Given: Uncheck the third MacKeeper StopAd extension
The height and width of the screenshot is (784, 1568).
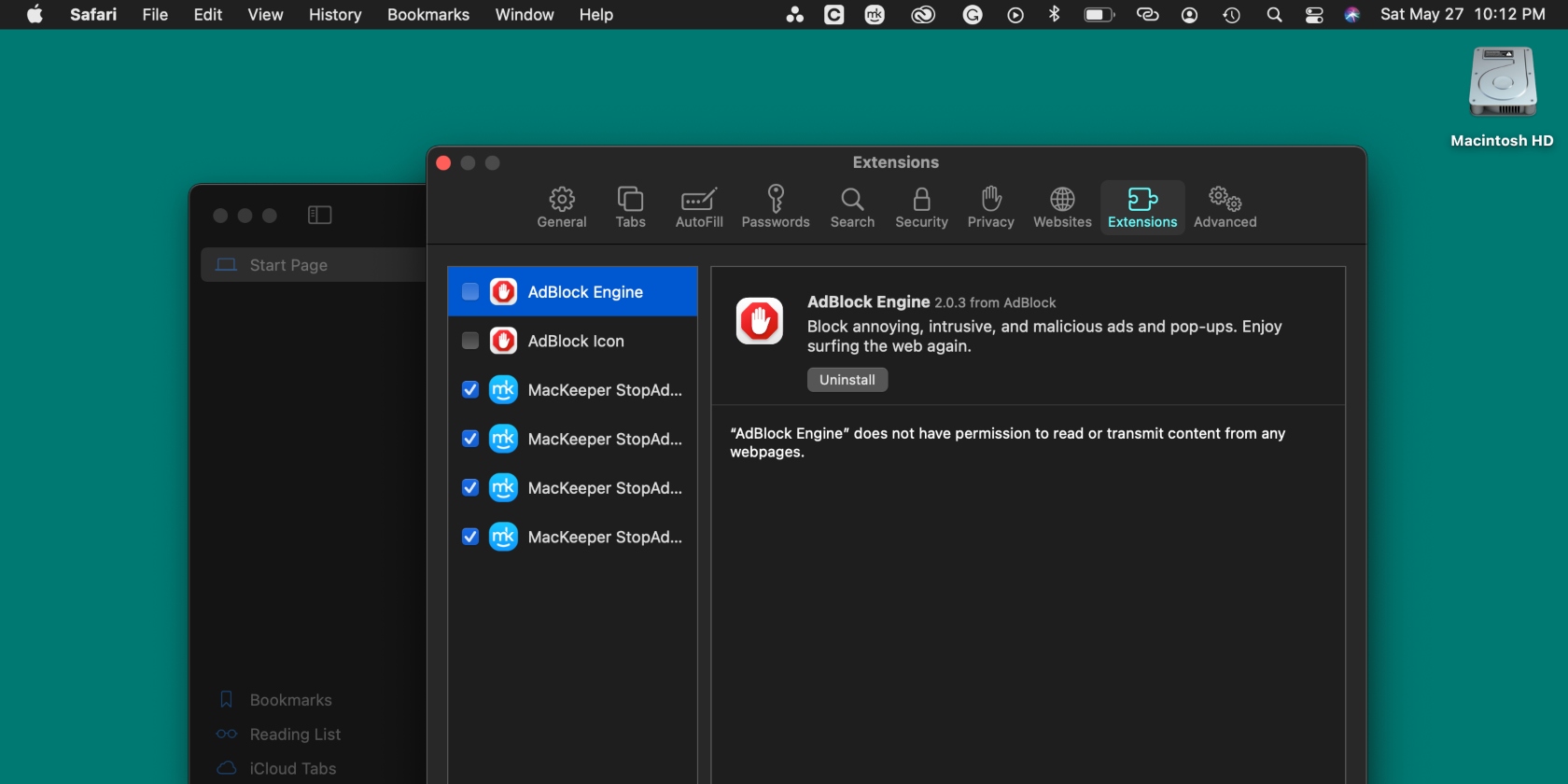Looking at the screenshot, I should pos(470,488).
